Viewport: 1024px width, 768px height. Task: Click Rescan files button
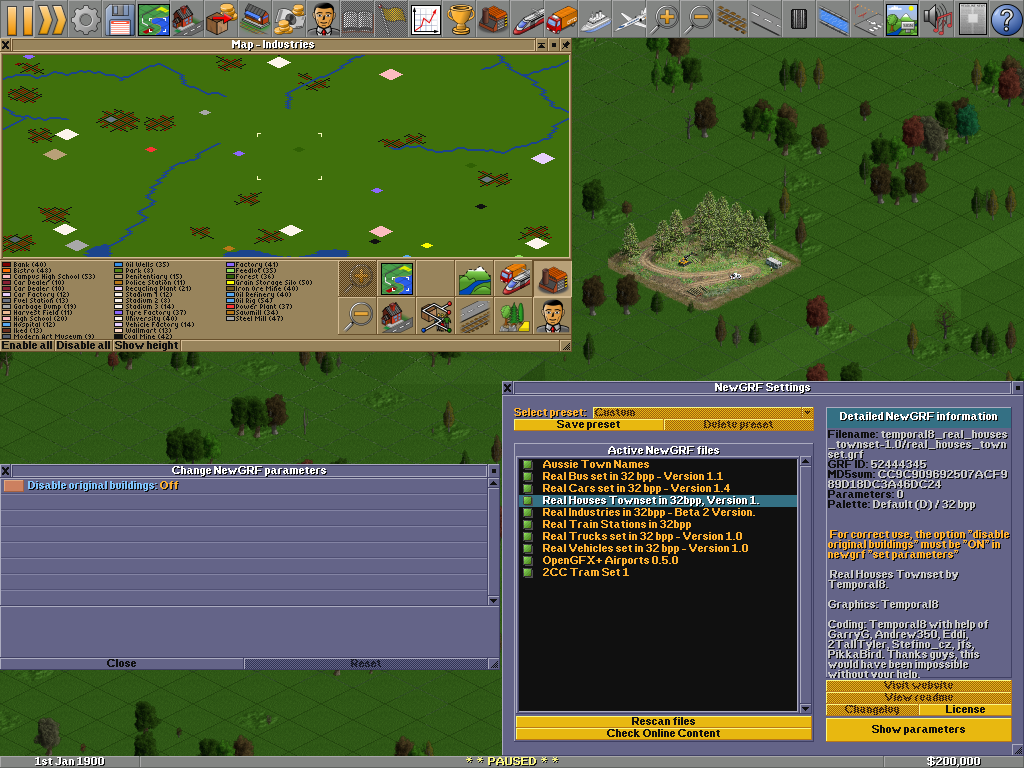[664, 721]
